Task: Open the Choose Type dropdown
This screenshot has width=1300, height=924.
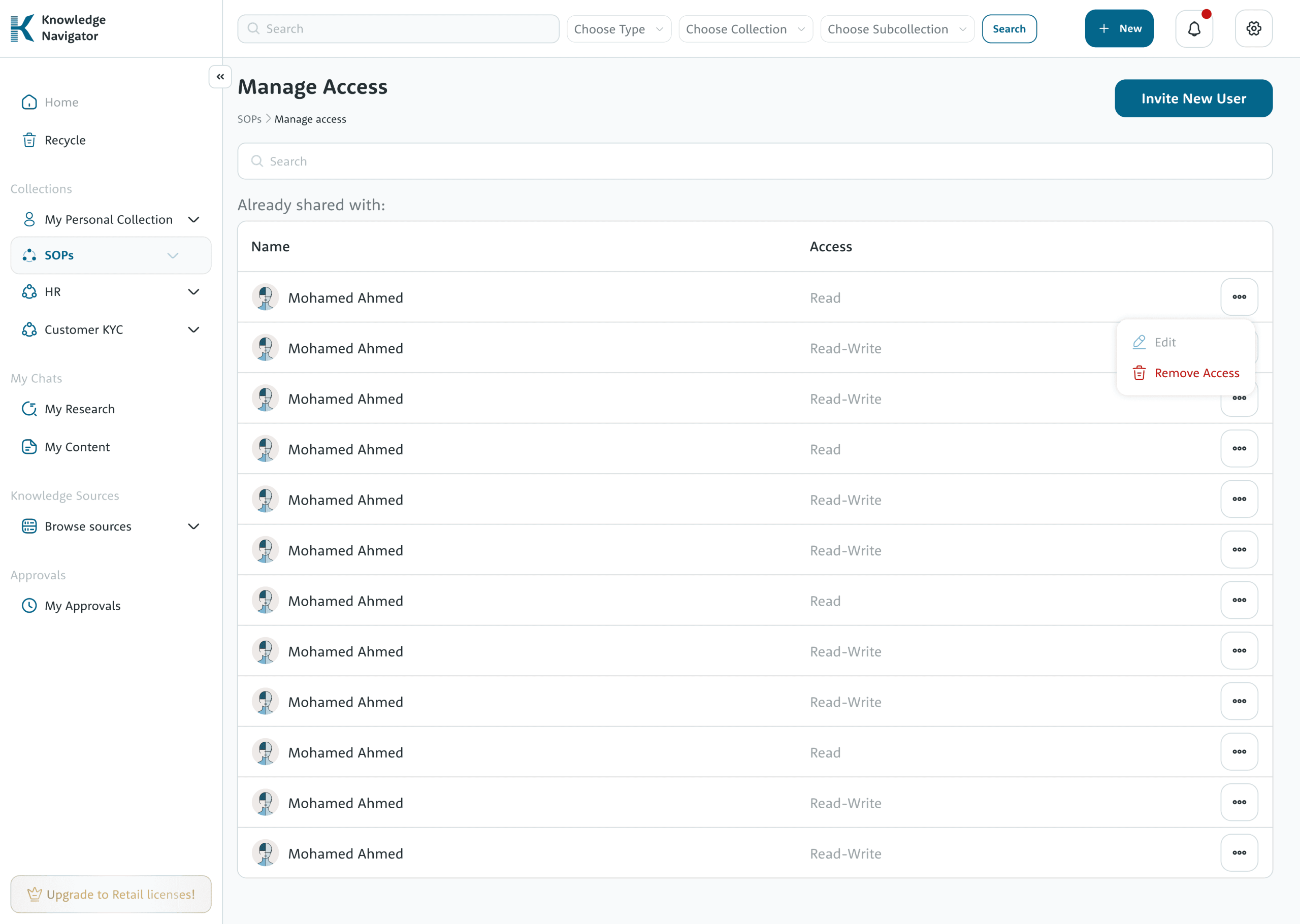Action: (619, 29)
